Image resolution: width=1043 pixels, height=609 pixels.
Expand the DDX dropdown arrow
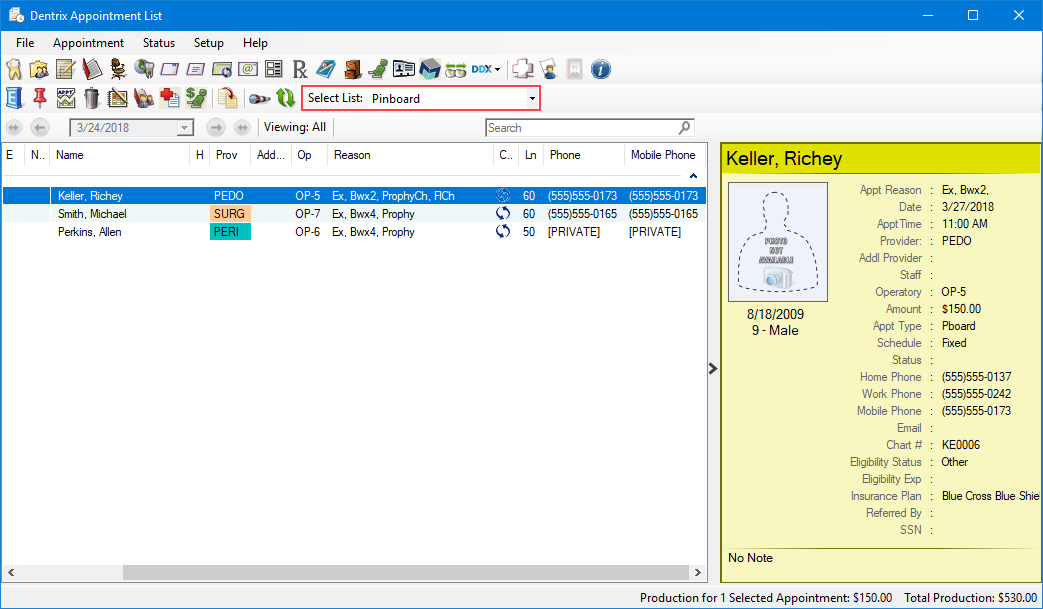point(497,69)
